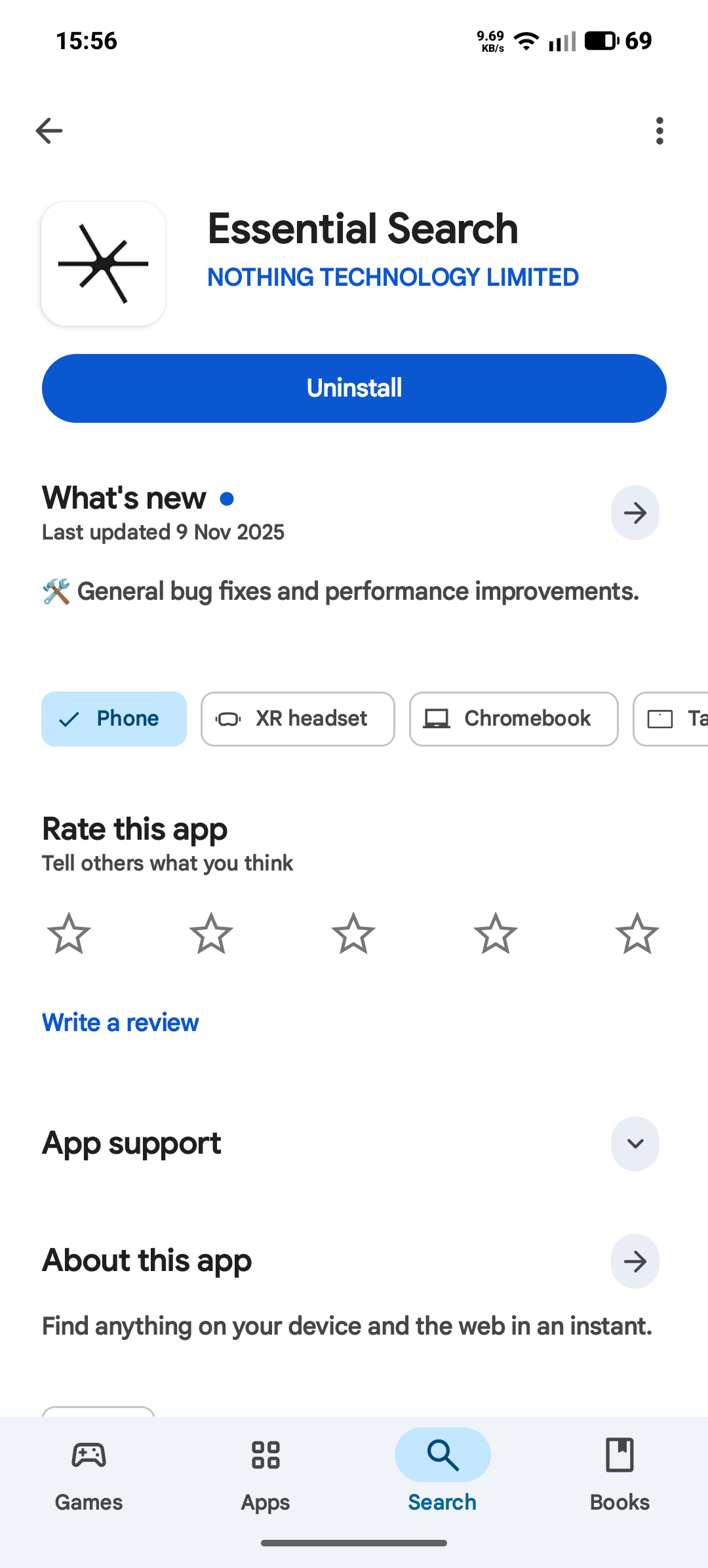The height and width of the screenshot is (1568, 708).
Task: Rate the app three stars
Action: pyautogui.click(x=353, y=933)
